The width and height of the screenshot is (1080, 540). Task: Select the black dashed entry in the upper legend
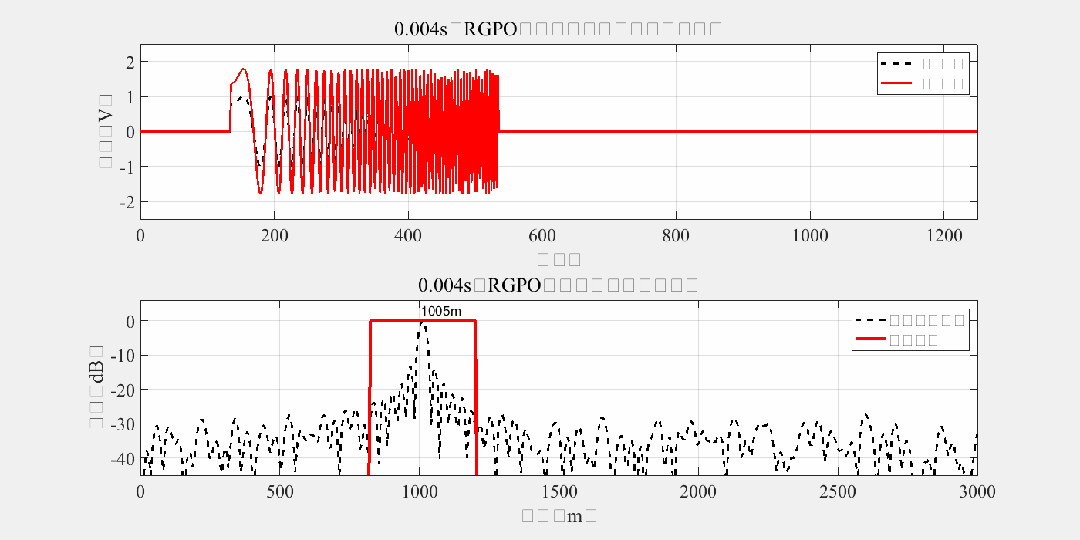coord(924,63)
